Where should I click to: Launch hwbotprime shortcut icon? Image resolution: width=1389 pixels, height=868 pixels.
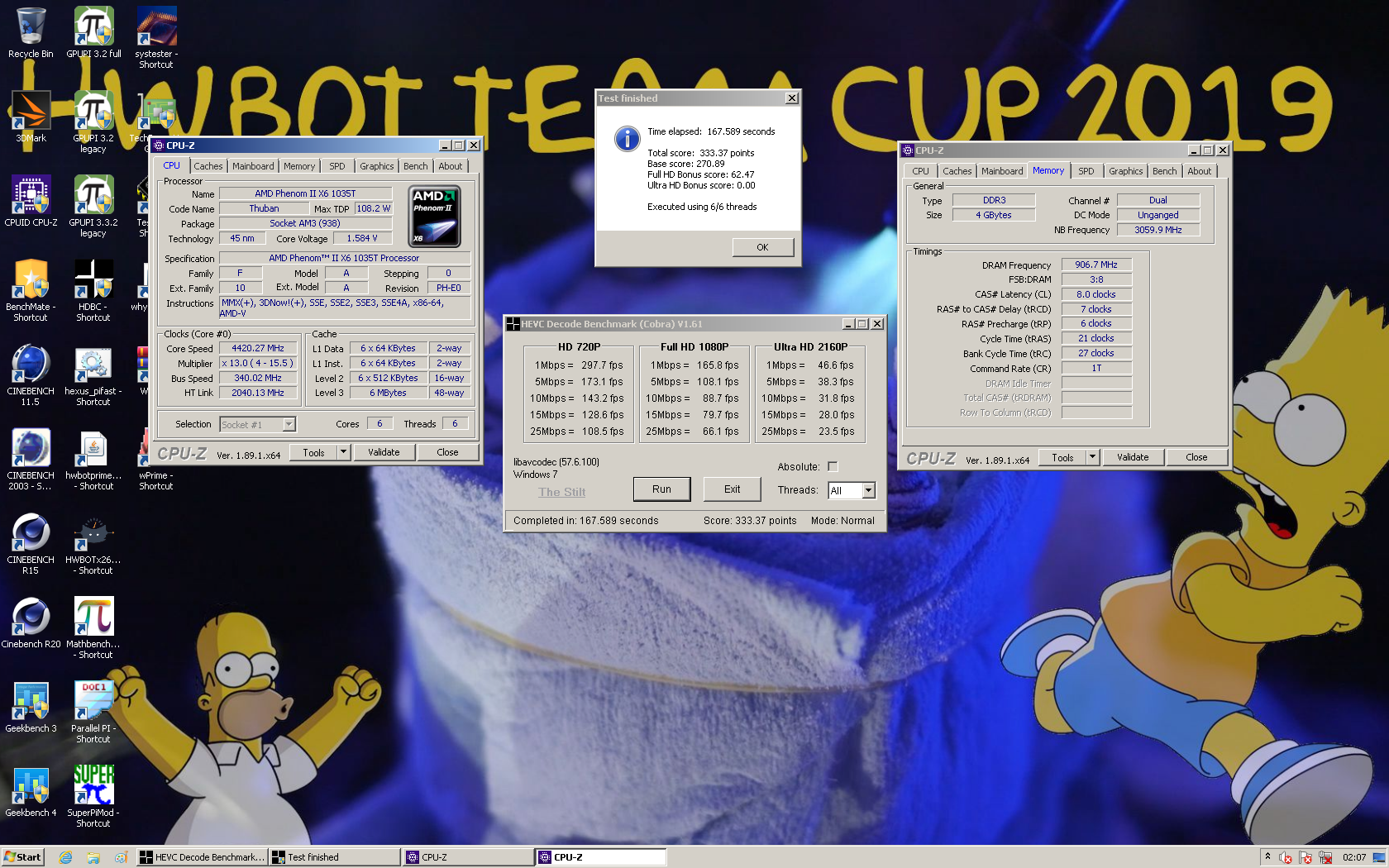click(x=93, y=460)
